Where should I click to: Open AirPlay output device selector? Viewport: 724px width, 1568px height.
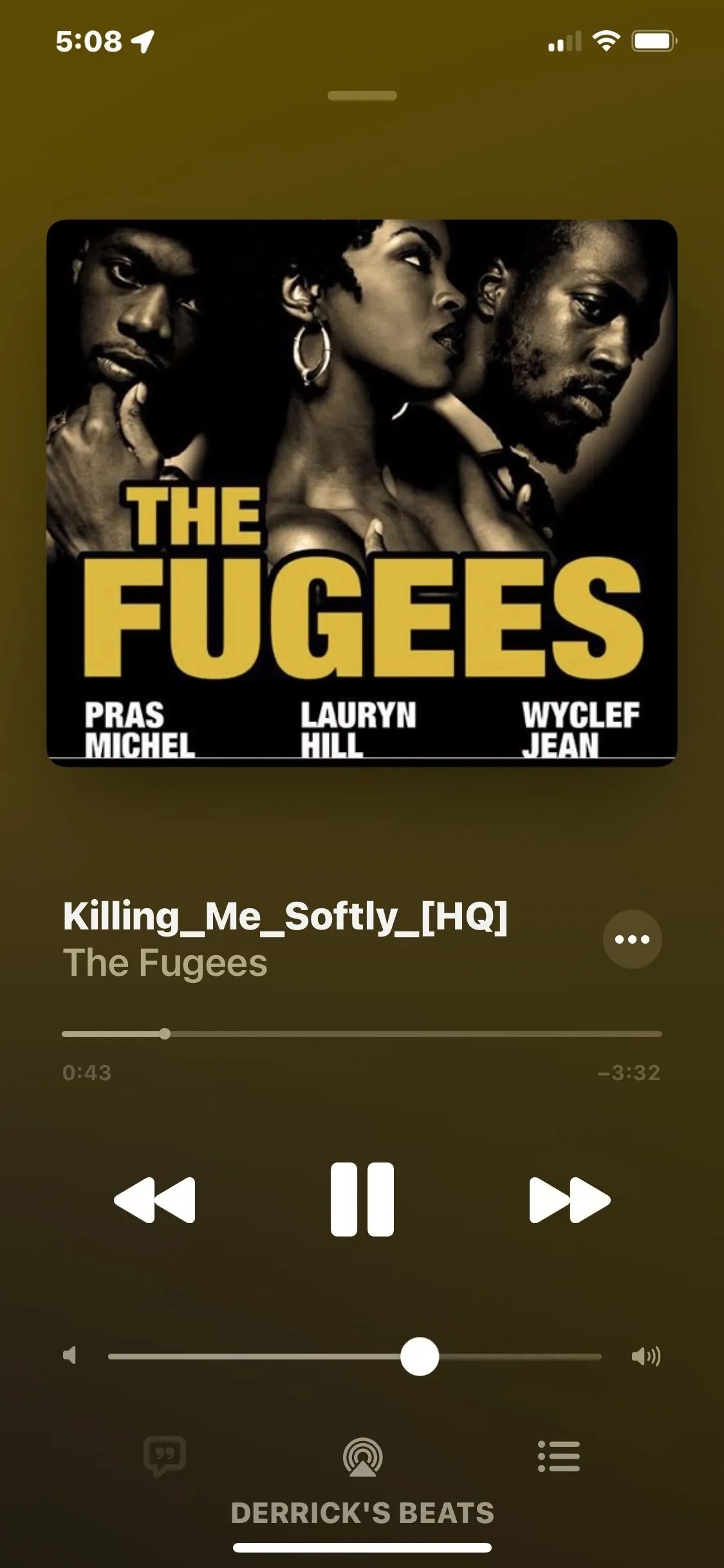(x=363, y=1457)
